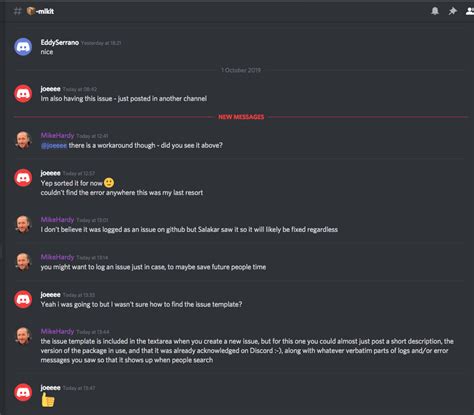Viewport: 474px width, 415px height.
Task: Click joeeee username above issue template question
Action: point(50,294)
